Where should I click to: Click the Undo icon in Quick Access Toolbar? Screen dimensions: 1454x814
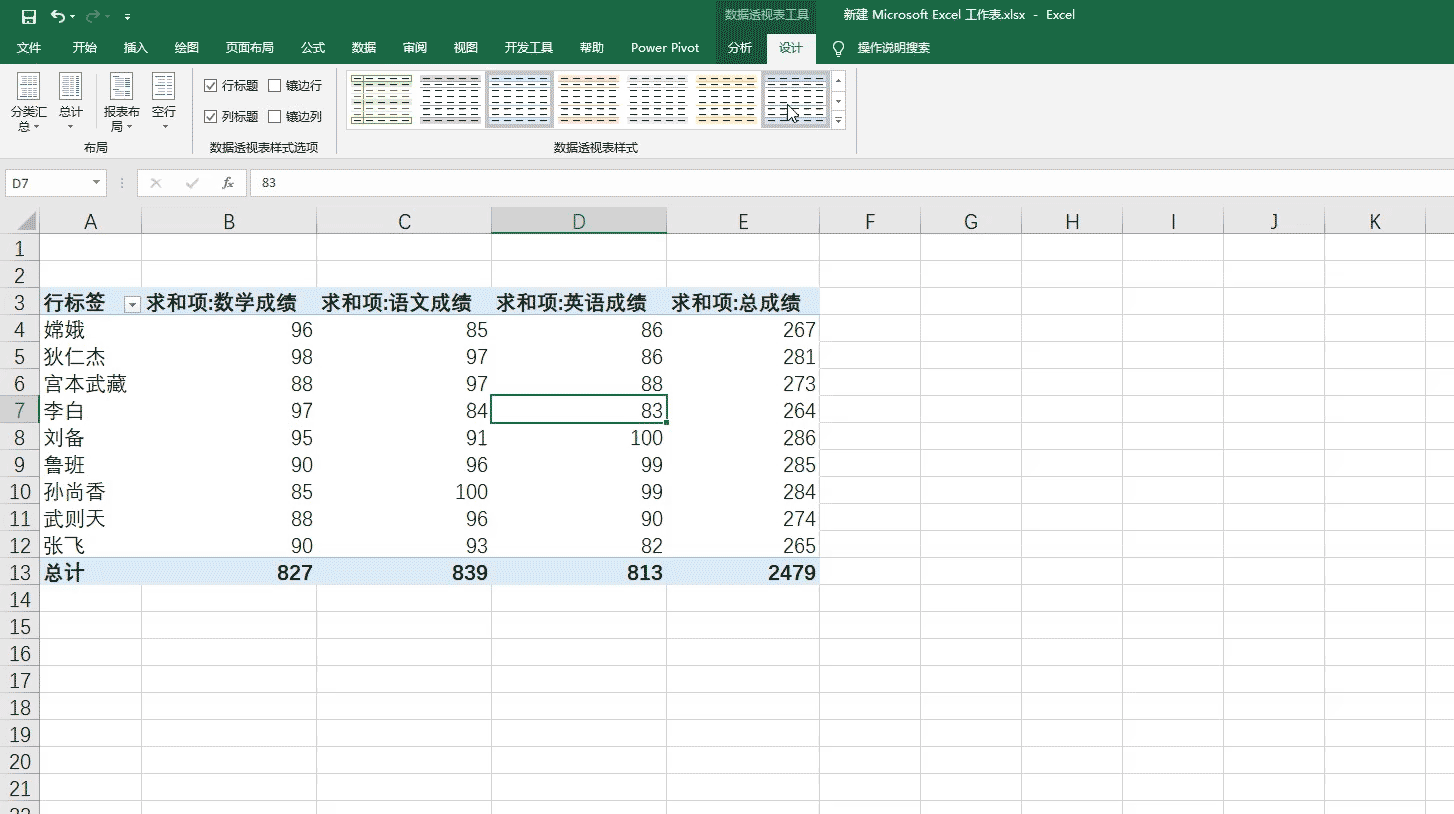tap(58, 16)
